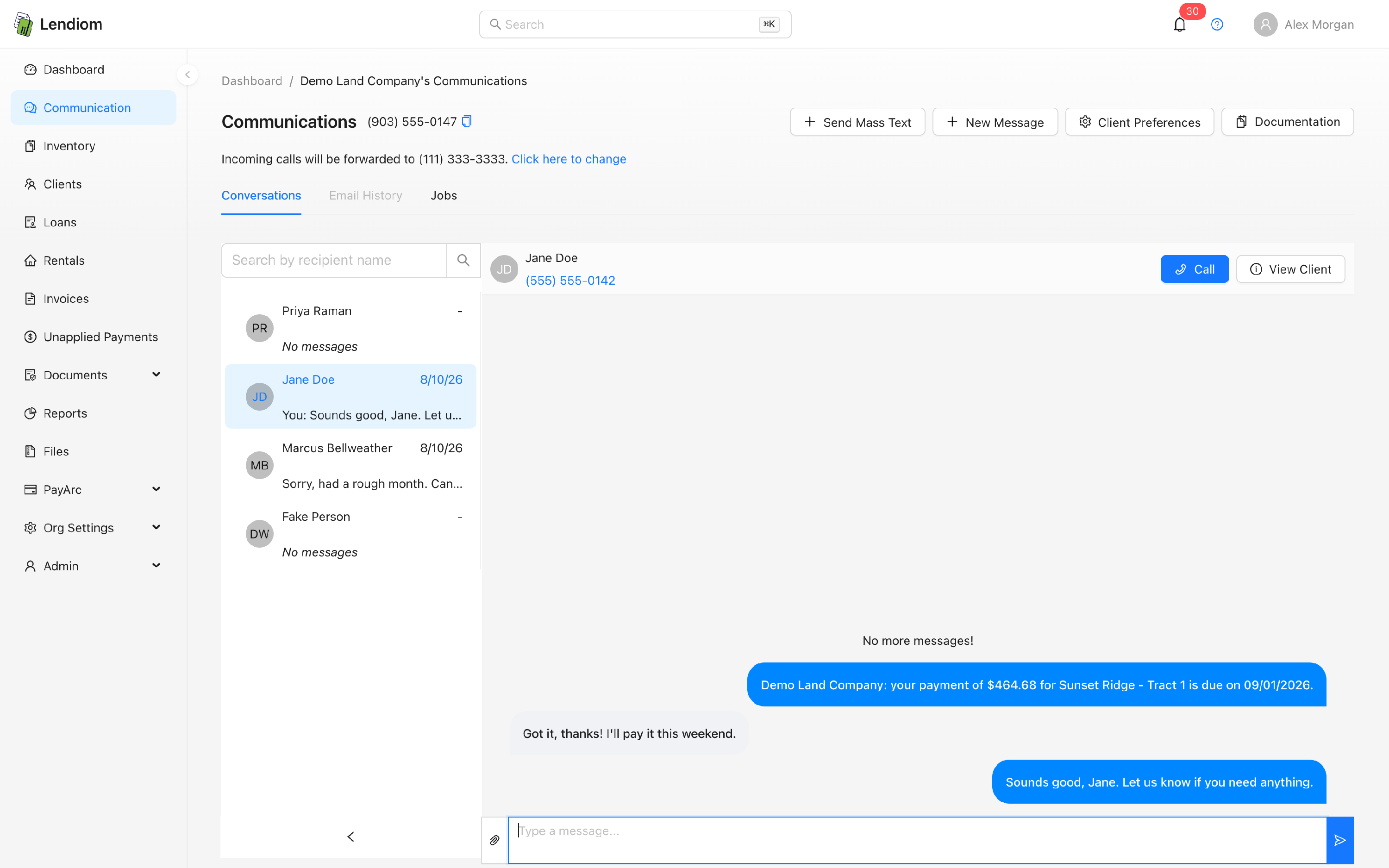Open Org Settings in the sidebar
1389x868 pixels.
[x=94, y=528]
